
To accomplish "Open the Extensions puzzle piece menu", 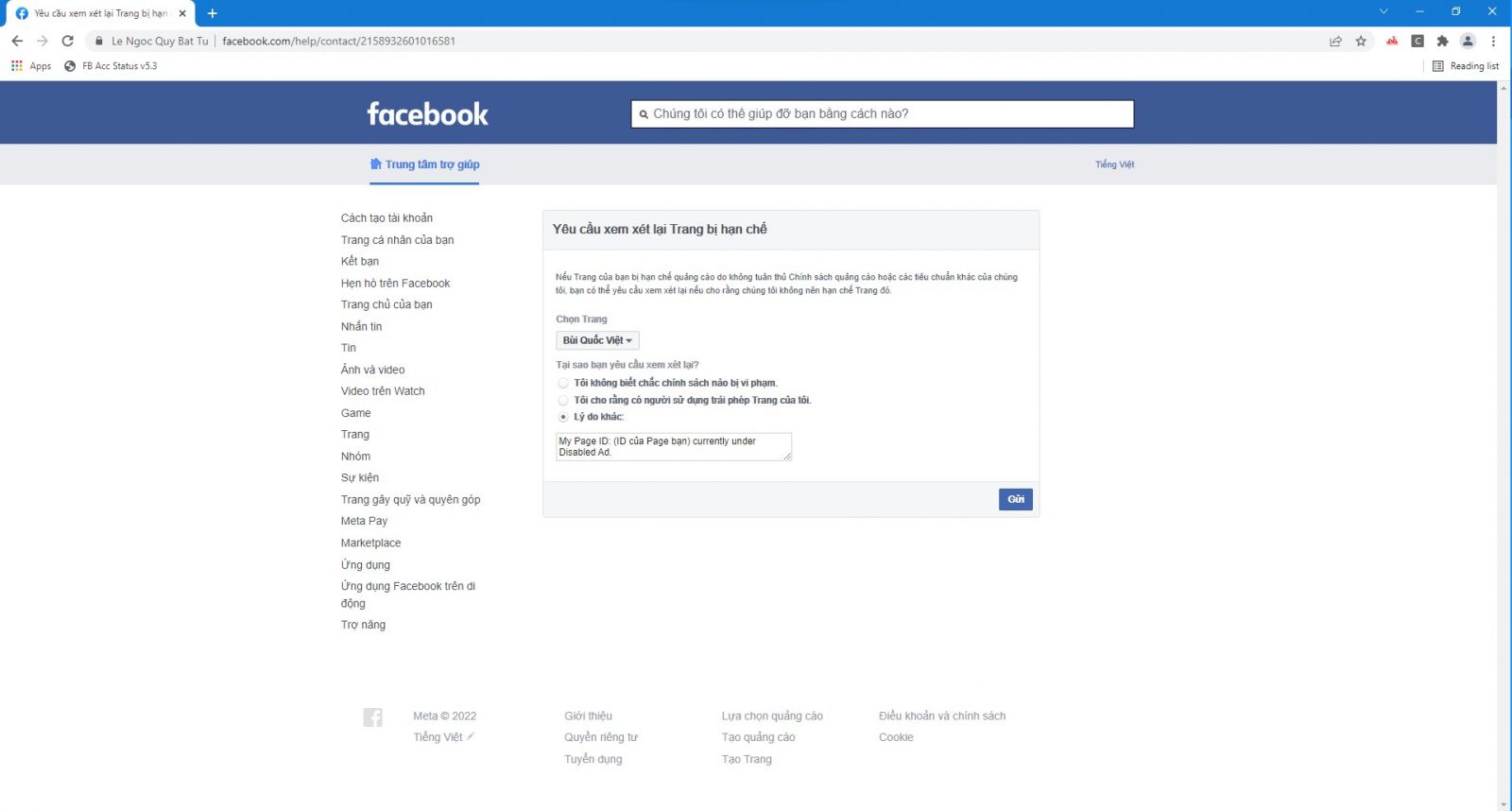I will (1442, 41).
